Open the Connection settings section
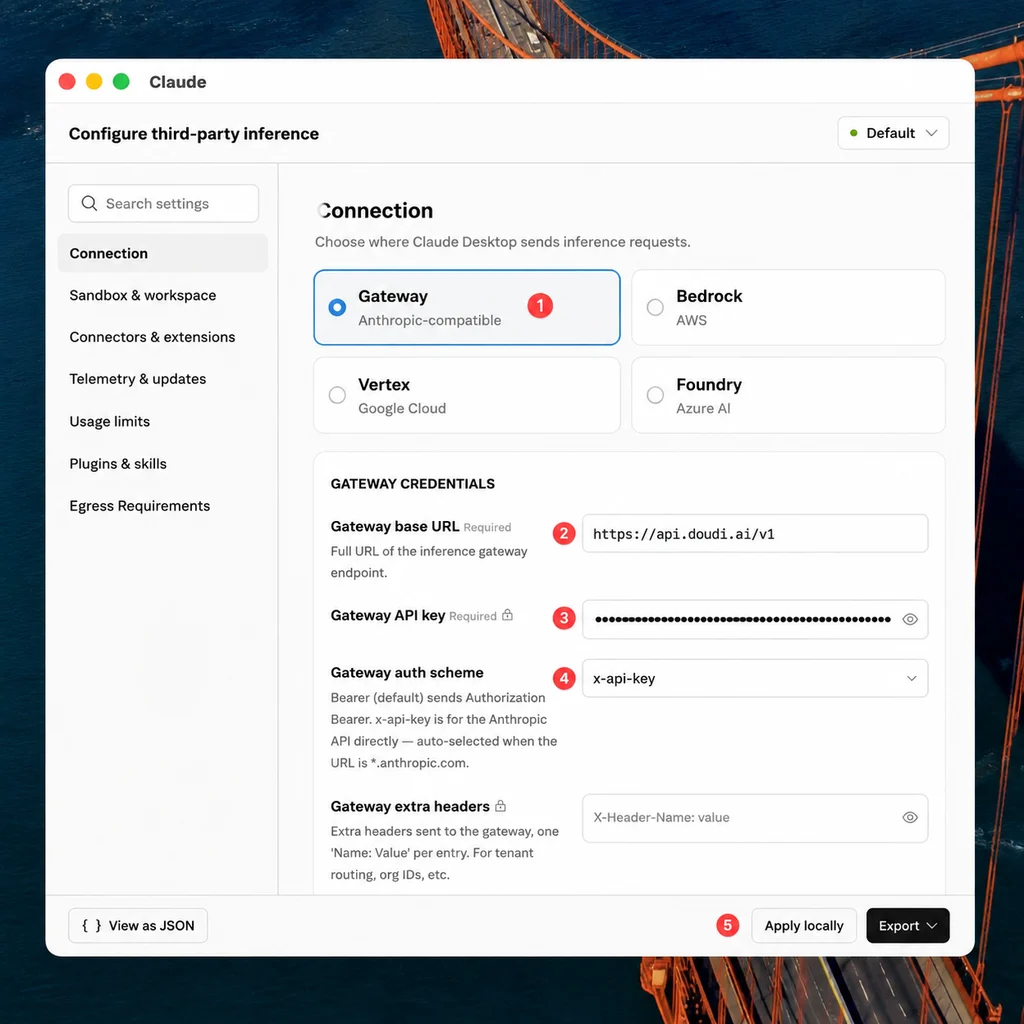The image size is (1024, 1024). coord(163,253)
